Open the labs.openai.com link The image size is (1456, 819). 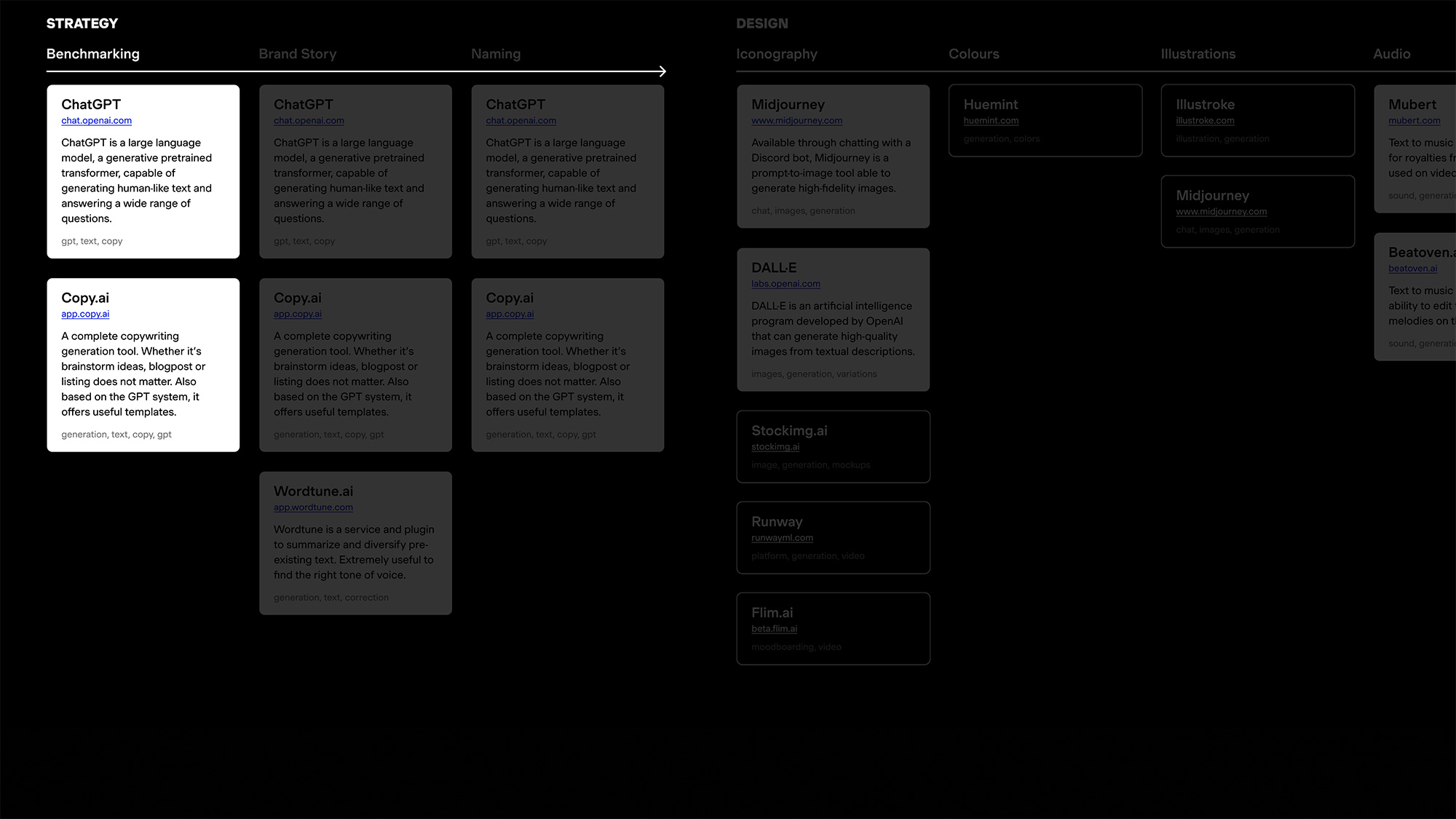click(x=786, y=284)
